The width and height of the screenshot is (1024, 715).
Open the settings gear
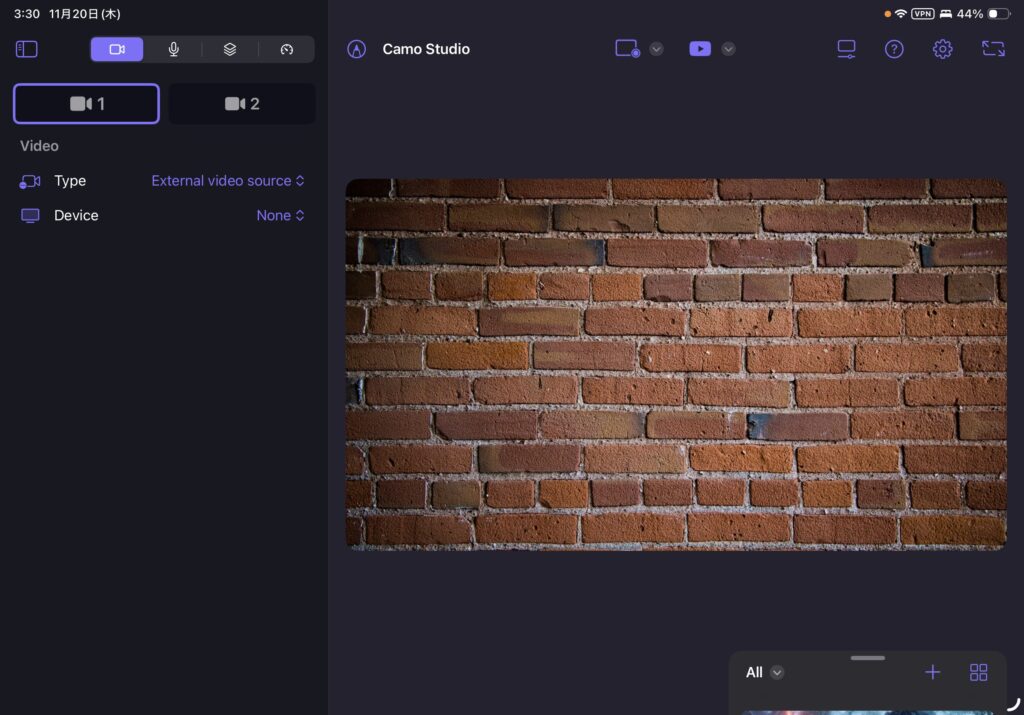942,49
